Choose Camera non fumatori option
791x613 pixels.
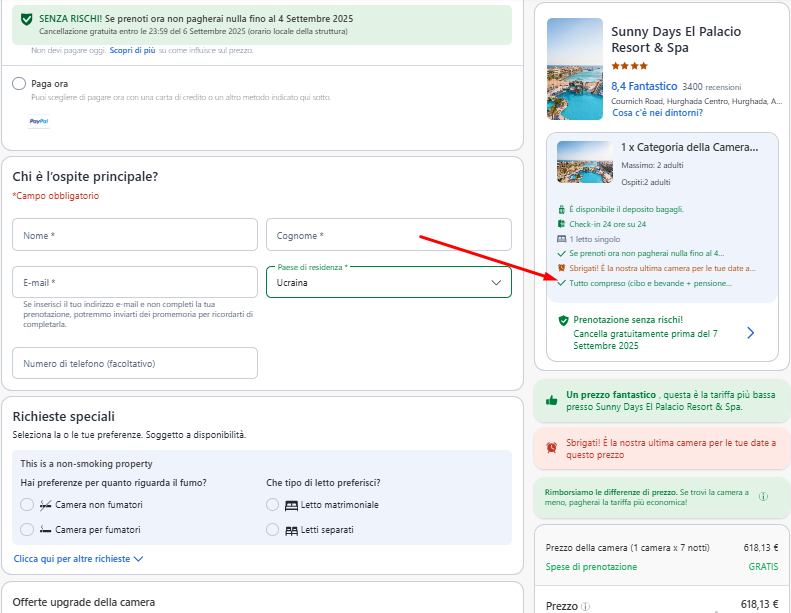27,505
